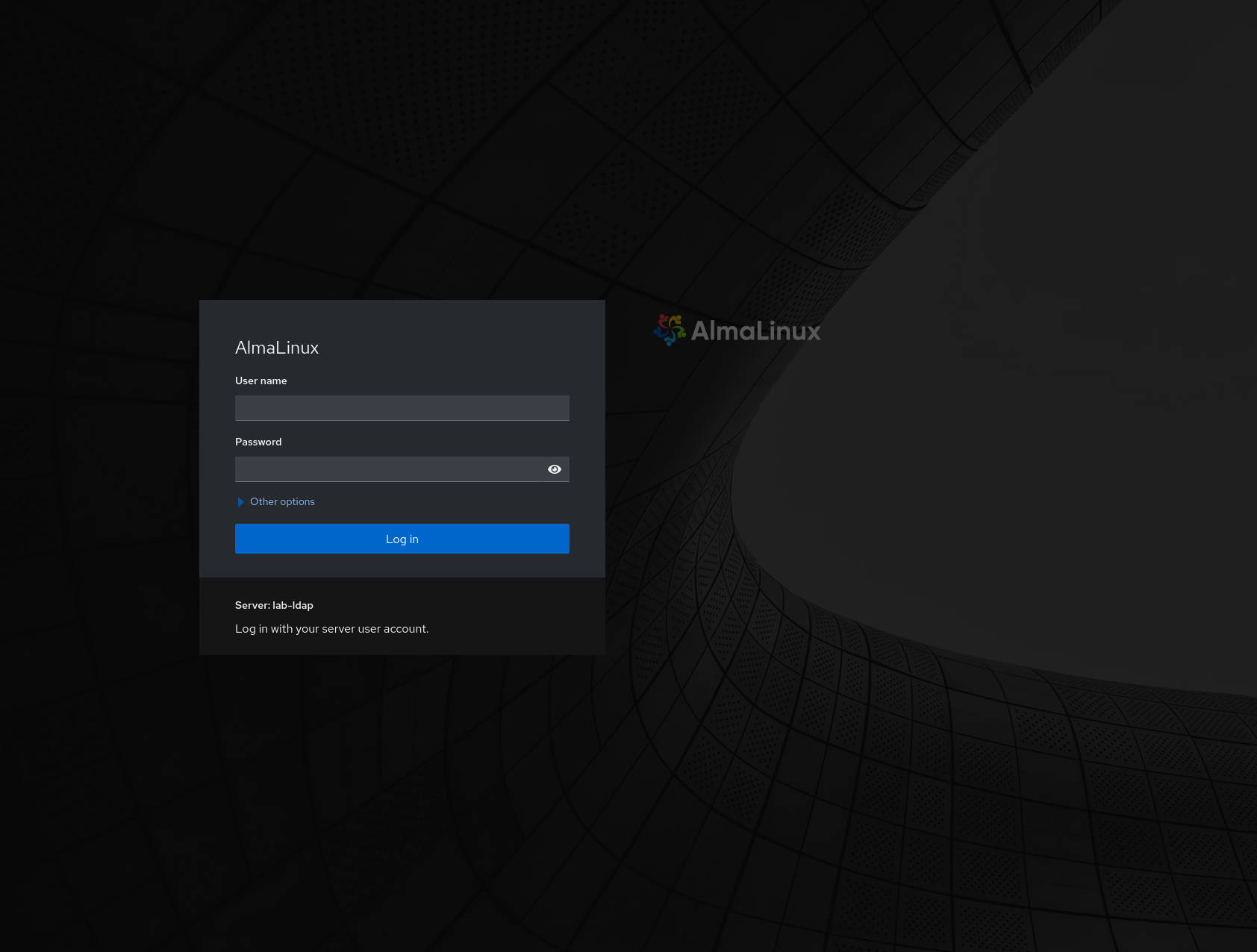The height and width of the screenshot is (952, 1257).
Task: Click the Server: lab-ldap text
Action: [274, 605]
